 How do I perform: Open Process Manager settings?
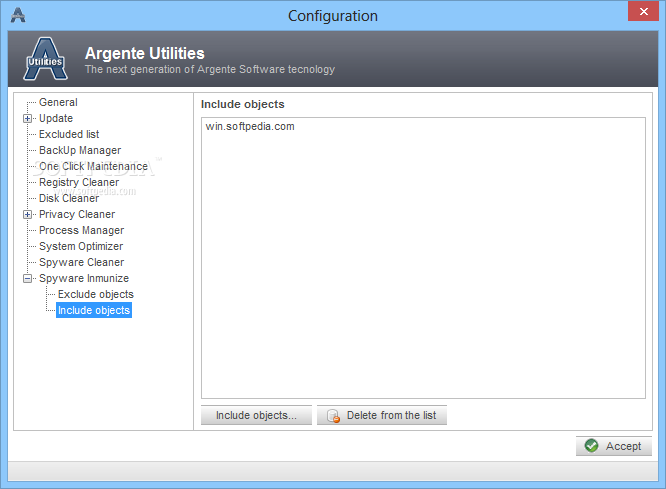click(x=82, y=230)
